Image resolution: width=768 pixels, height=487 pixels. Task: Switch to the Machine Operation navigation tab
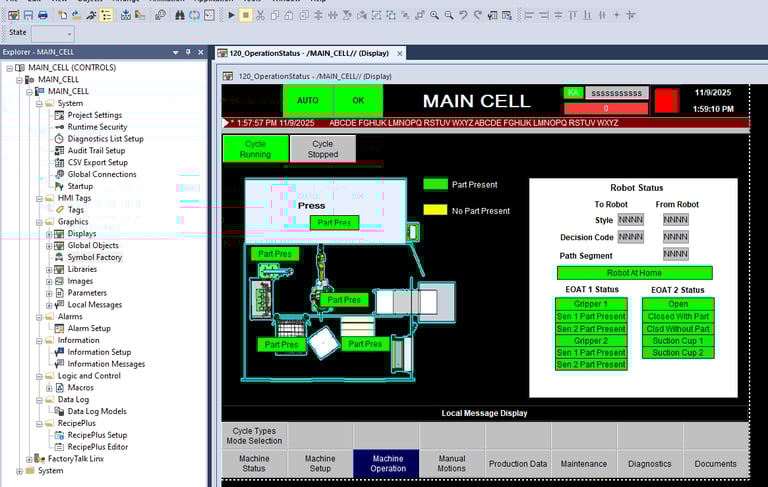[x=387, y=463]
